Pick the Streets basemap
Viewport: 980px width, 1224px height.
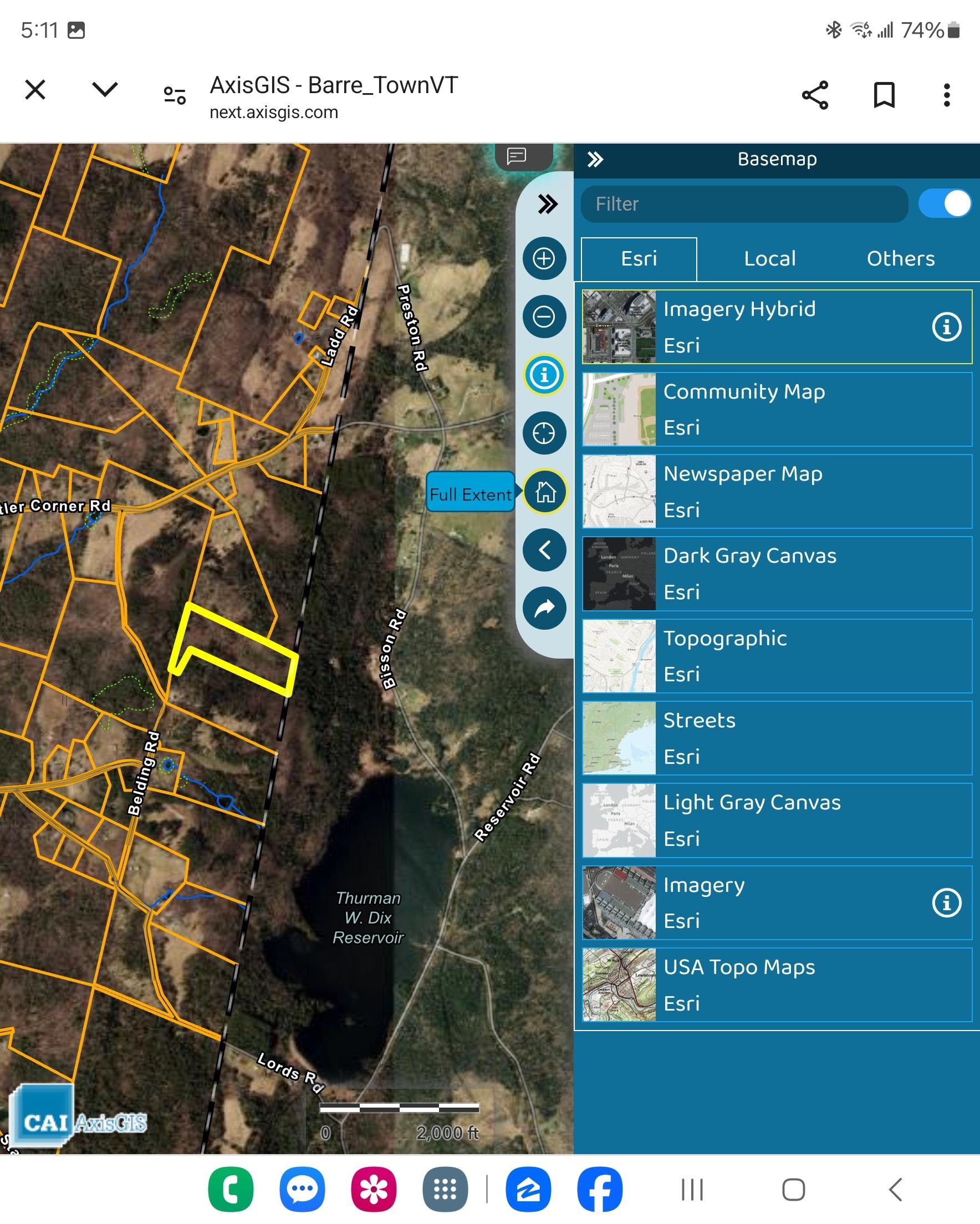coord(777,738)
